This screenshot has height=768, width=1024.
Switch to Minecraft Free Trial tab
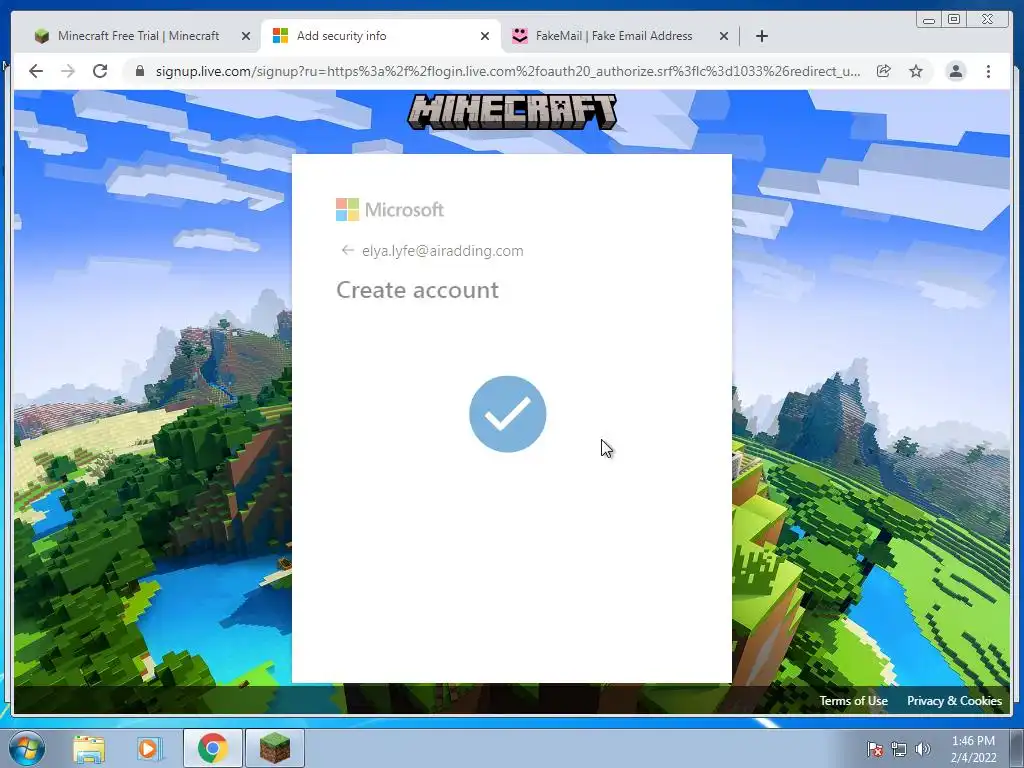138,36
